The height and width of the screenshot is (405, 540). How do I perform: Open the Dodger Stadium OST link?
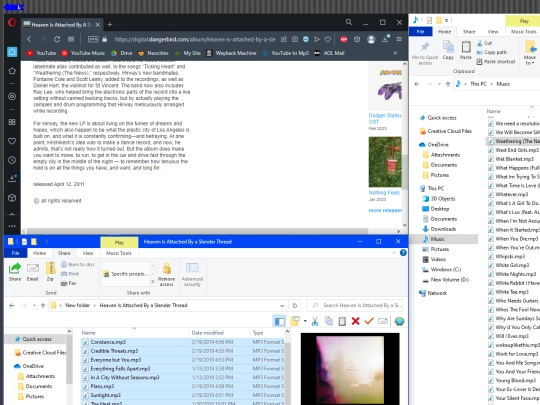click(x=385, y=118)
